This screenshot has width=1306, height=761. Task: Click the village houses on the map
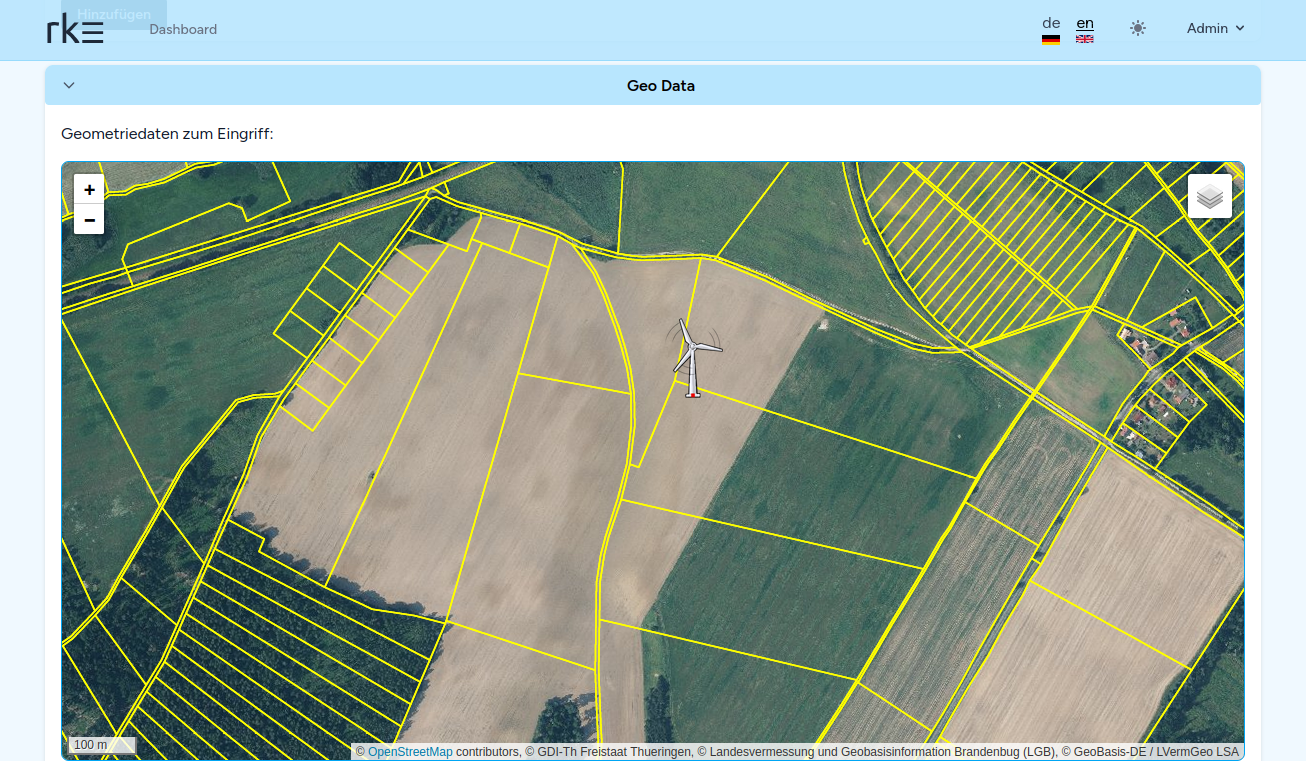click(1160, 400)
